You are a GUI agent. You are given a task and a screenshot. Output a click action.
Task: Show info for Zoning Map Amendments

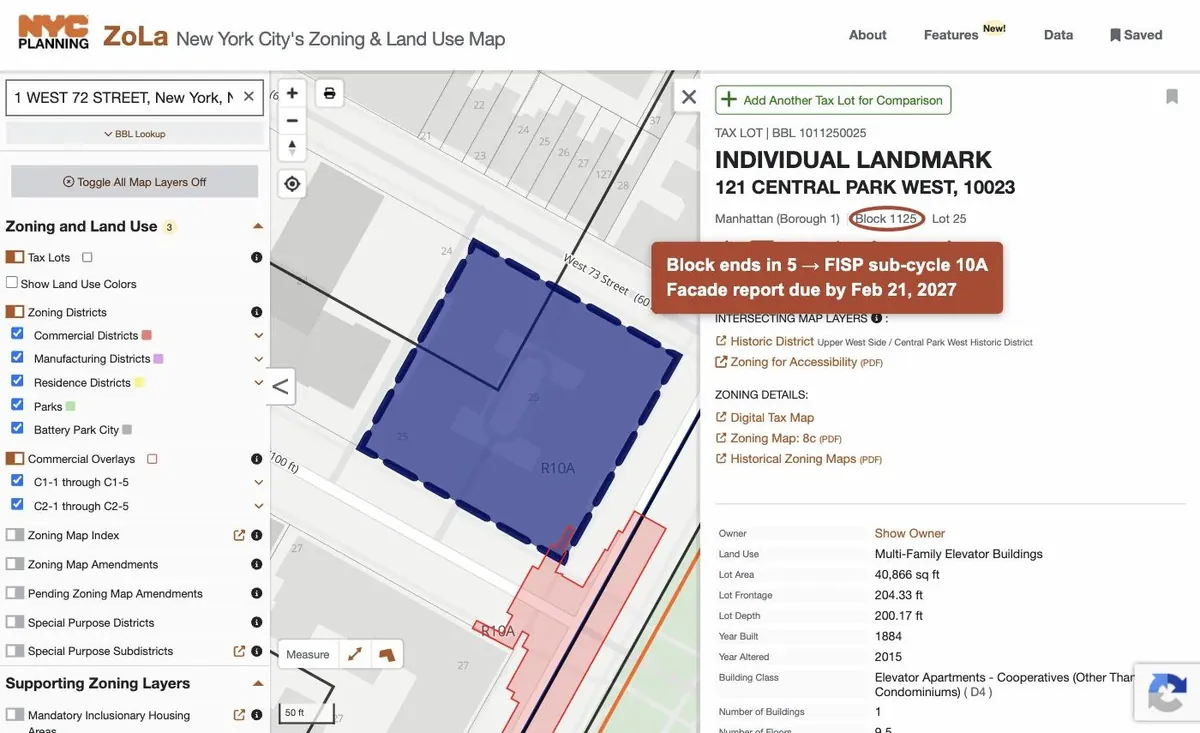[x=256, y=564]
